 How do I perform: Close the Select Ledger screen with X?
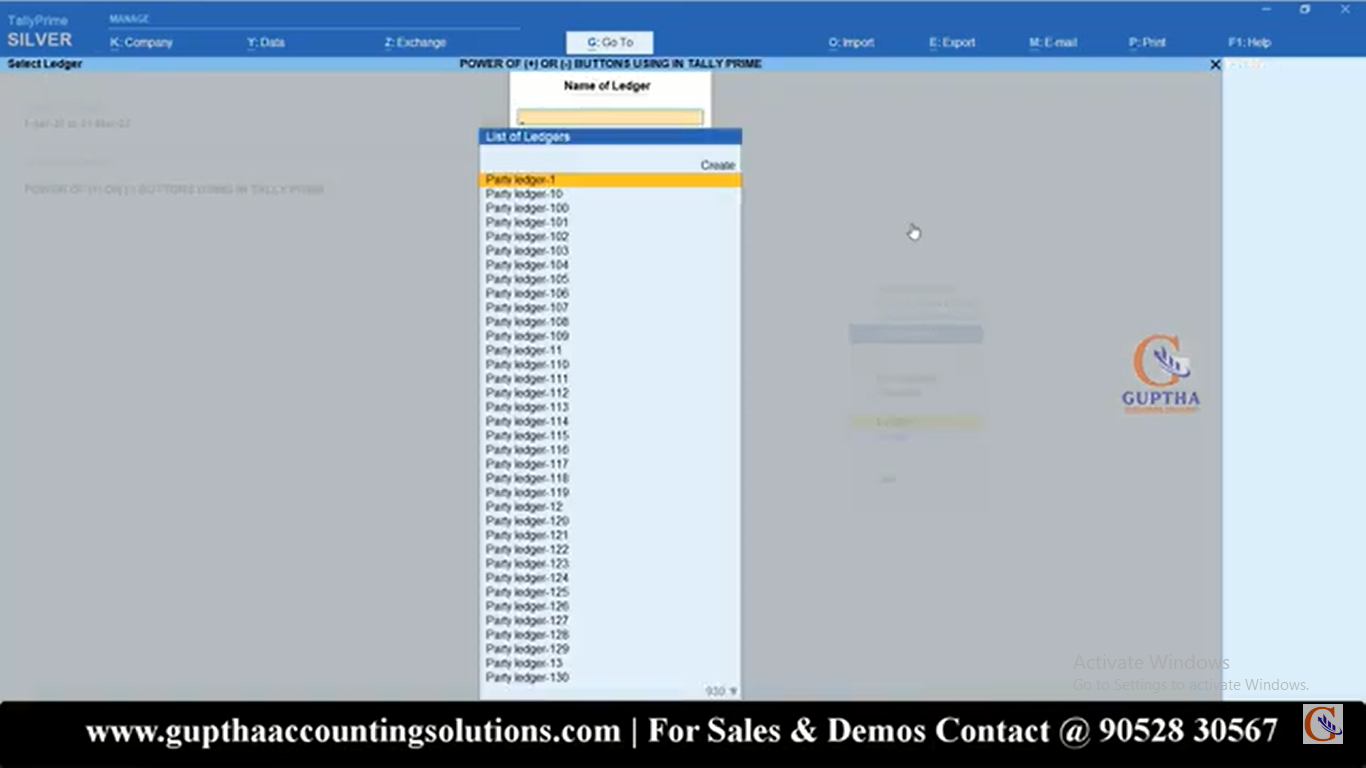click(x=1215, y=64)
